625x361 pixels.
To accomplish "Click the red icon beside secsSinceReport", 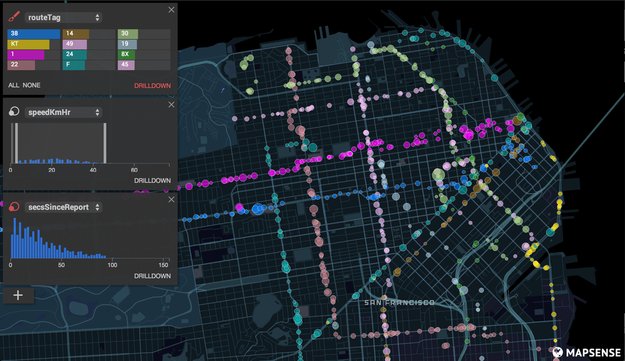I will [x=14, y=207].
